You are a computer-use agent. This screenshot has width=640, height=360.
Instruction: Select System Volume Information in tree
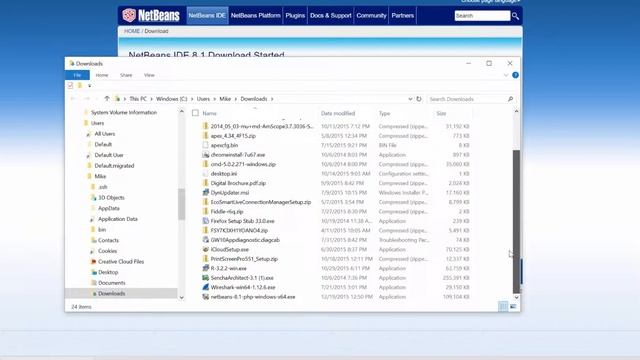click(x=124, y=112)
